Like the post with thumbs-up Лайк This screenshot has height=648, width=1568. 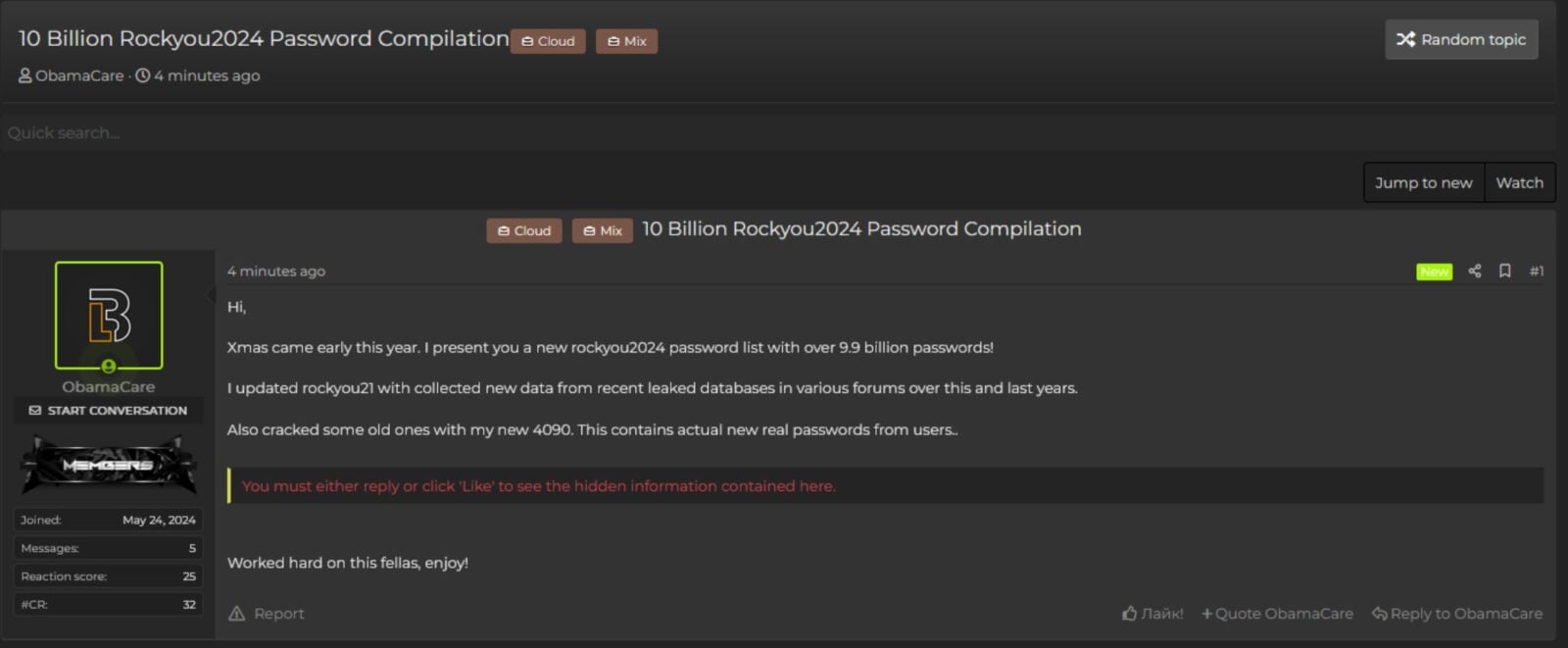[x=1152, y=614]
